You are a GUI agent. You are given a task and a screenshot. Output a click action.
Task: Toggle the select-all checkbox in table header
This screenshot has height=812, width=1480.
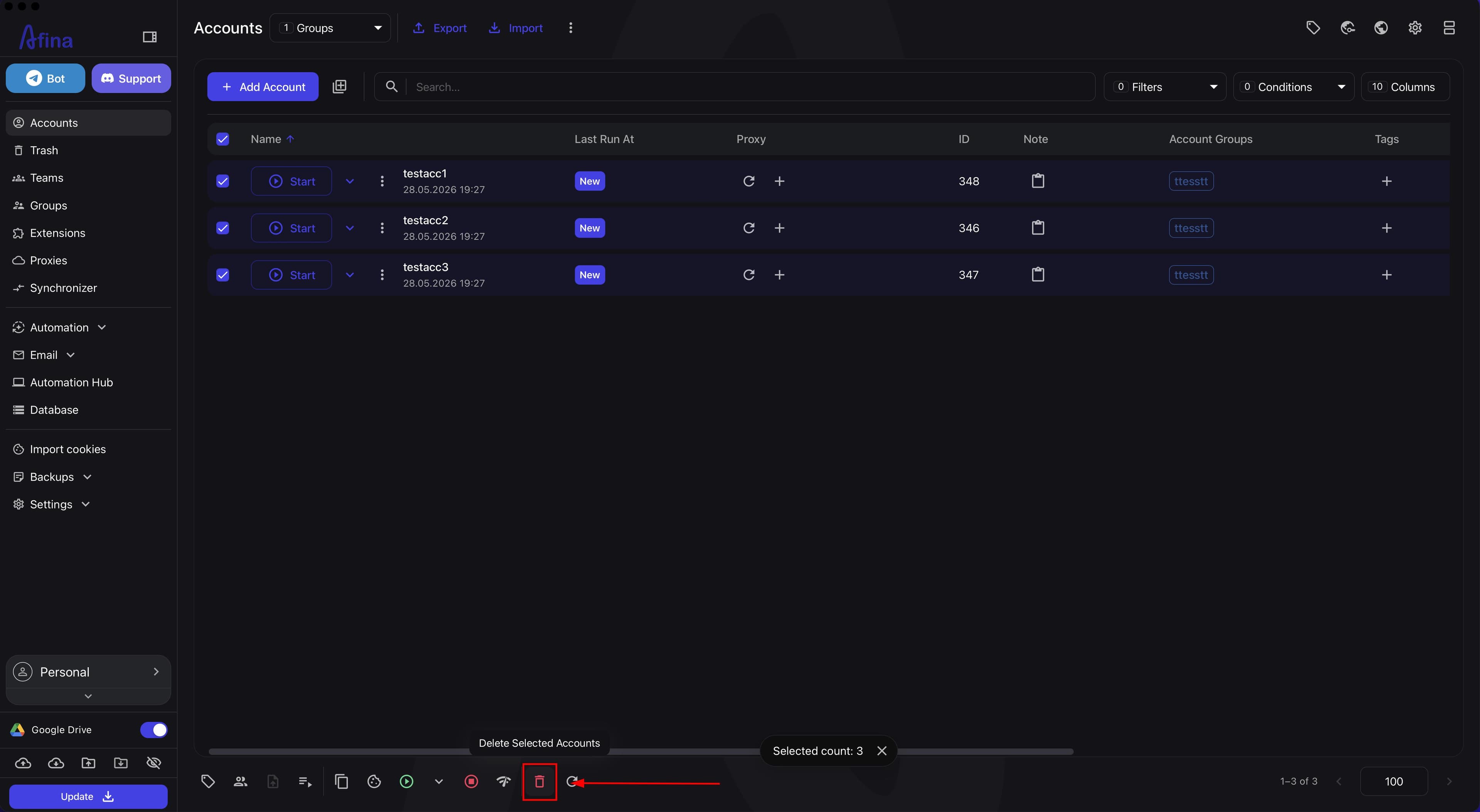point(222,139)
